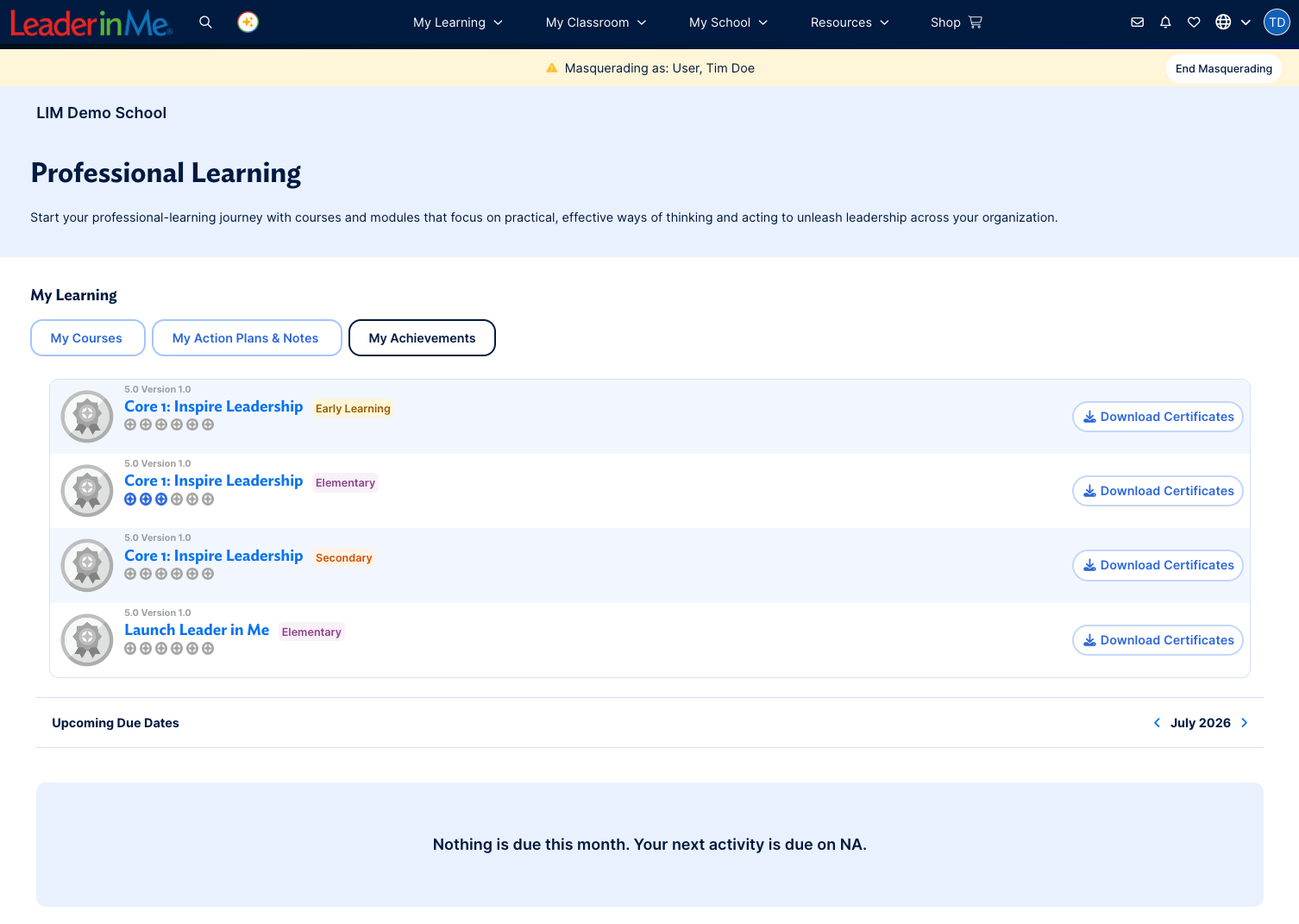Download Certificates for Core 1 Early Learning
The width and height of the screenshot is (1299, 924).
point(1158,417)
